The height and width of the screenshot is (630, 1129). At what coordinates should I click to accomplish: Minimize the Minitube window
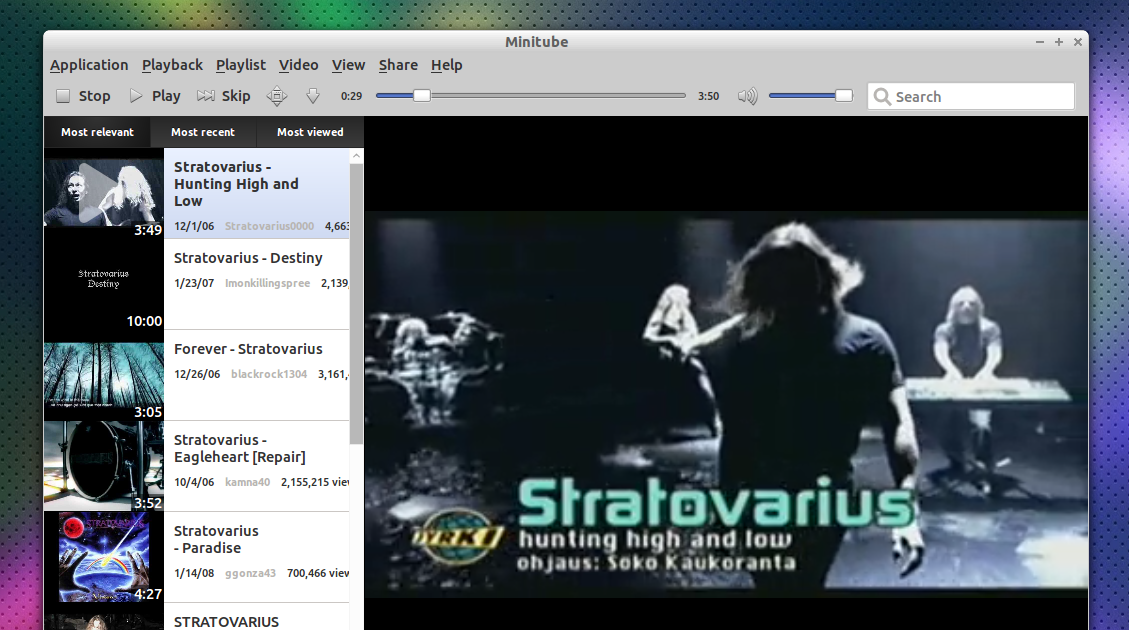[x=1040, y=42]
